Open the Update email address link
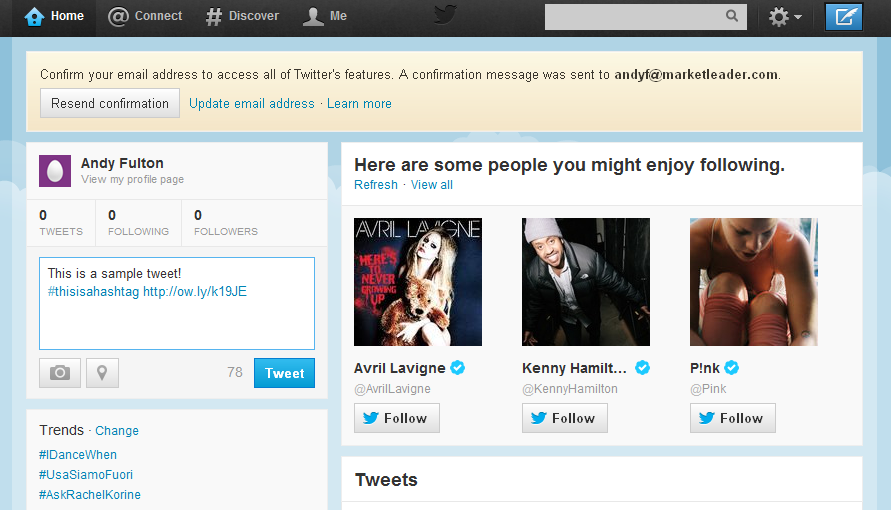The width and height of the screenshot is (891, 510). pos(252,103)
